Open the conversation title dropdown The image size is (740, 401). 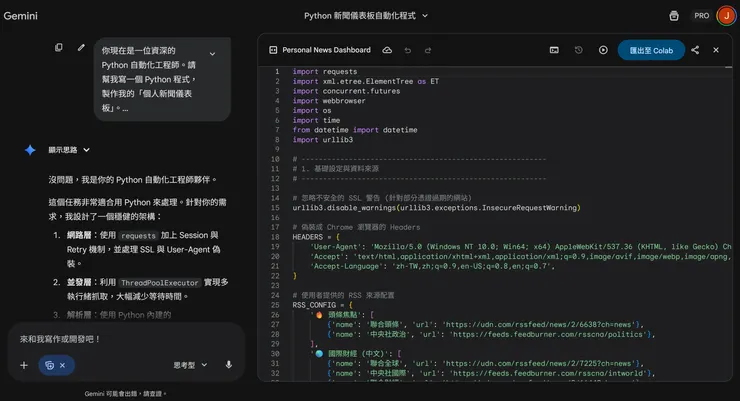[x=425, y=16]
